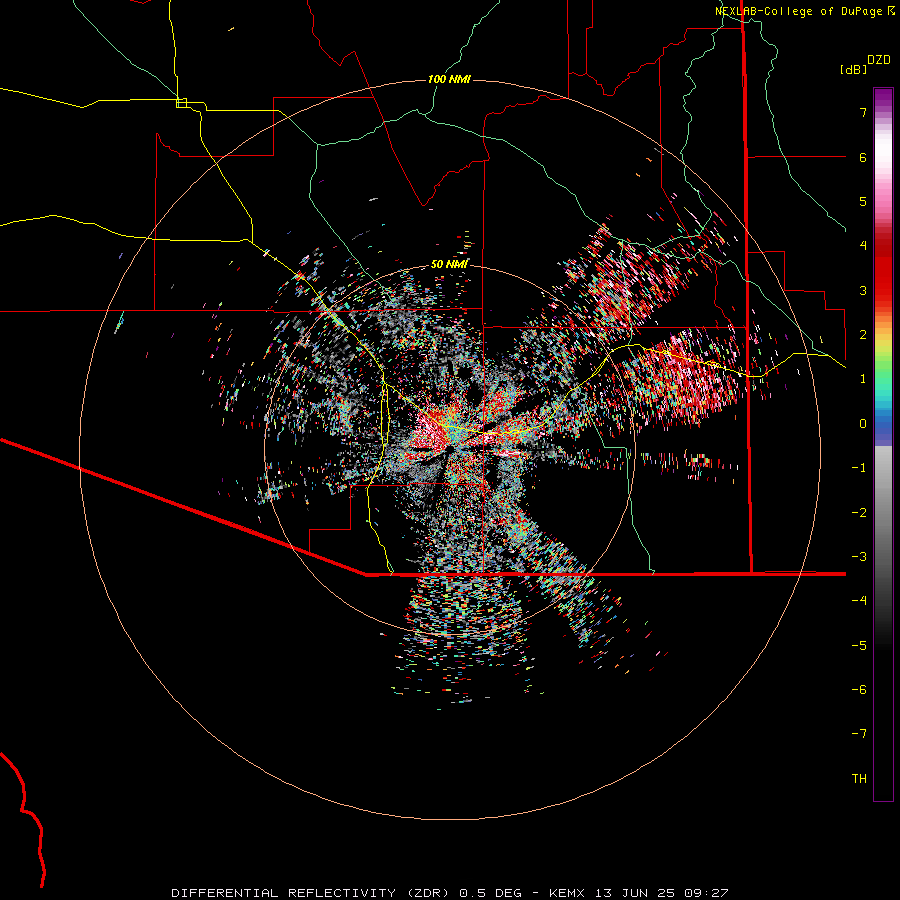This screenshot has width=900, height=900.
Task: Click the 2 value on color scale
Action: (863, 335)
